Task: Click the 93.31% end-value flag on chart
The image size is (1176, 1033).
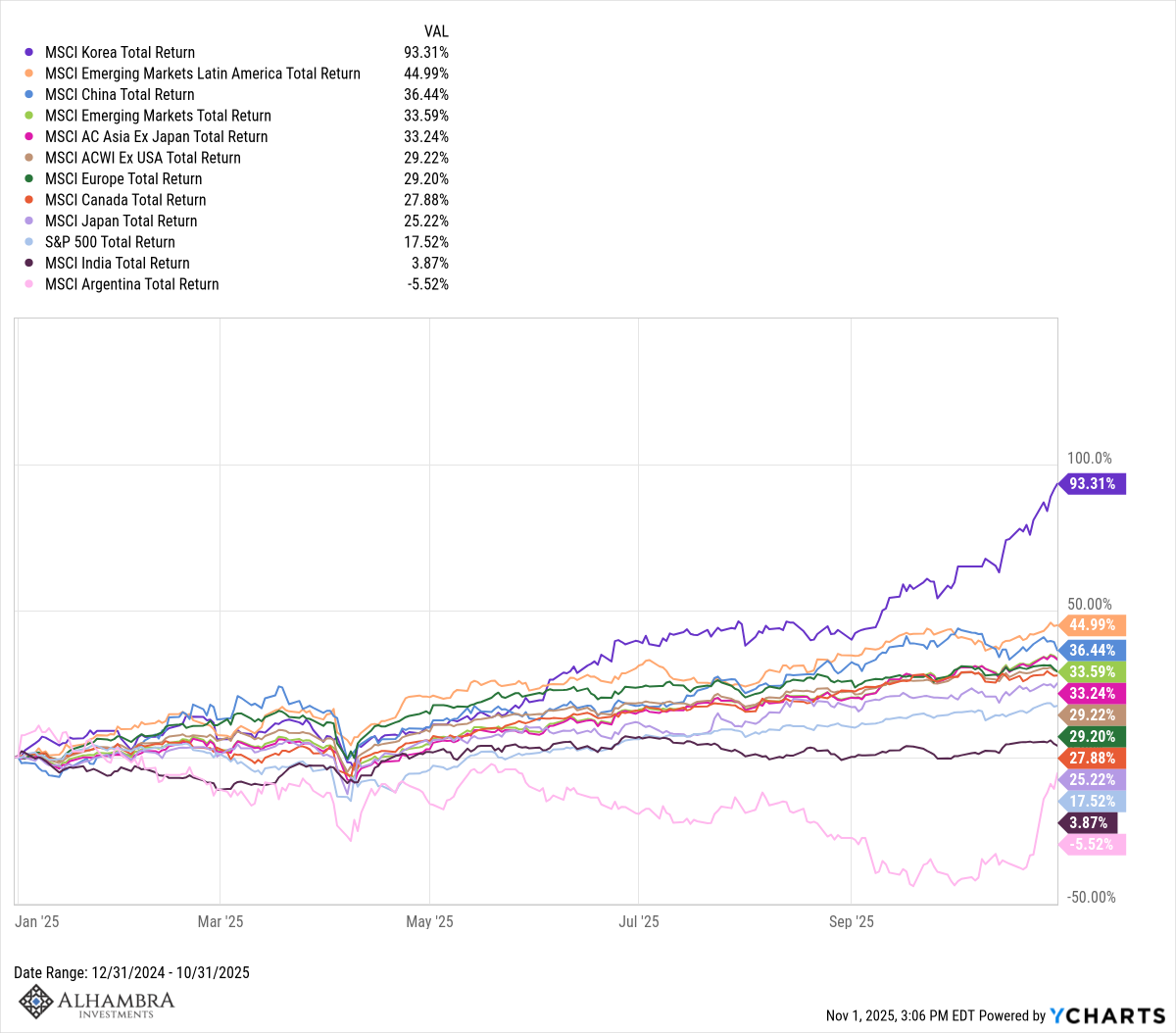Action: [1093, 483]
